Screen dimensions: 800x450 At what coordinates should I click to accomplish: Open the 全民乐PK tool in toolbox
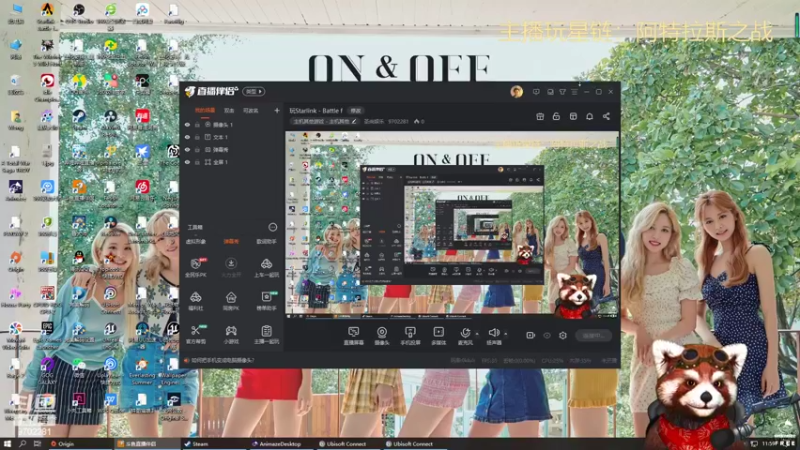pyautogui.click(x=195, y=267)
